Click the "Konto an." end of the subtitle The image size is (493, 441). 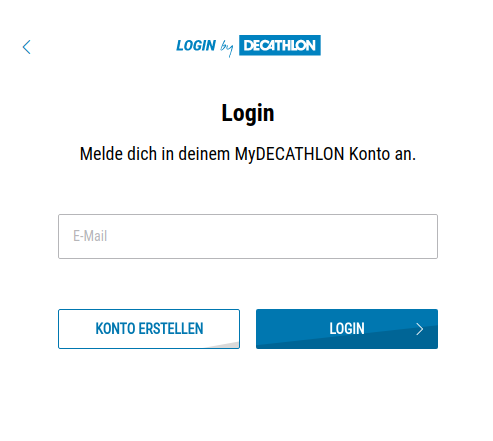point(382,154)
